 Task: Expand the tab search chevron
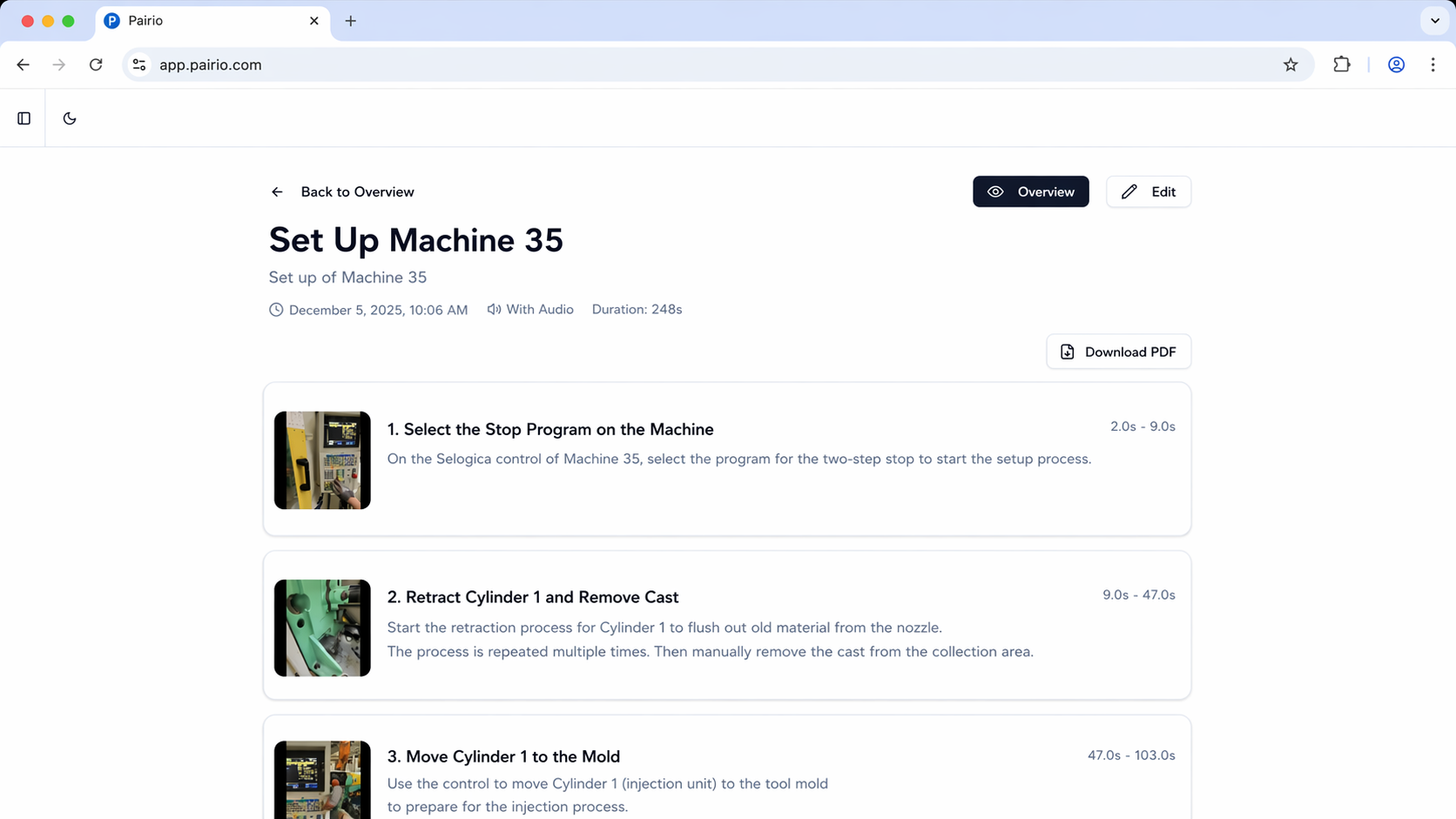coord(1434,21)
